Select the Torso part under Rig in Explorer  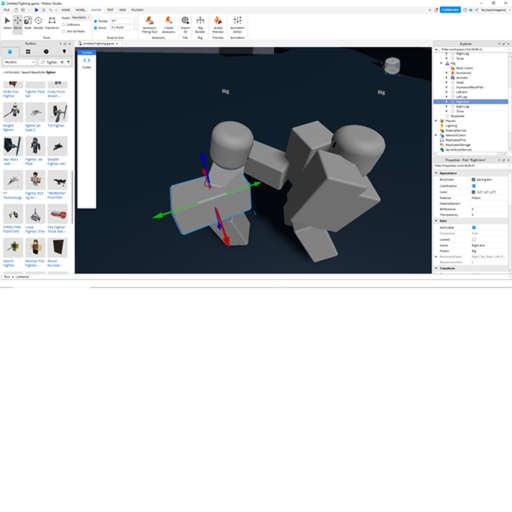tap(460, 111)
